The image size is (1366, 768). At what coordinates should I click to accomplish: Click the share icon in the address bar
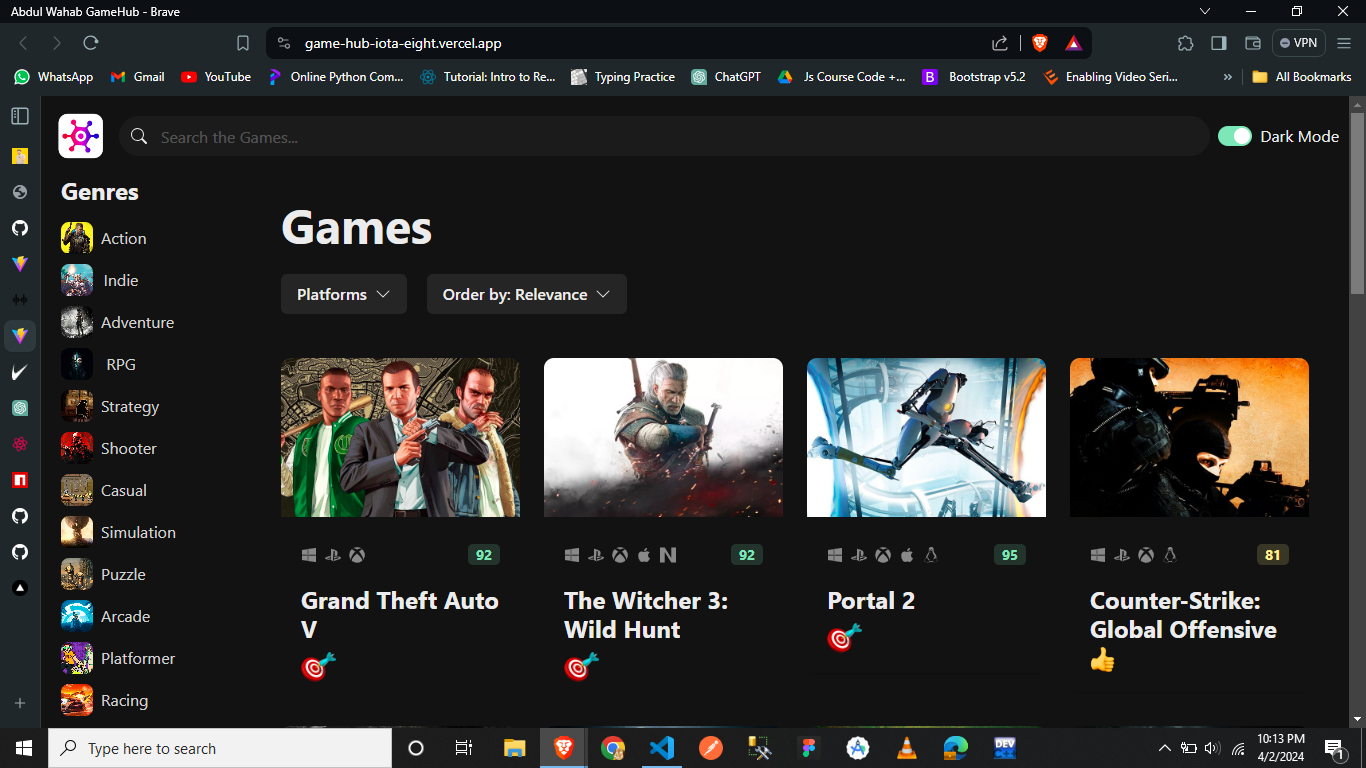[1000, 43]
